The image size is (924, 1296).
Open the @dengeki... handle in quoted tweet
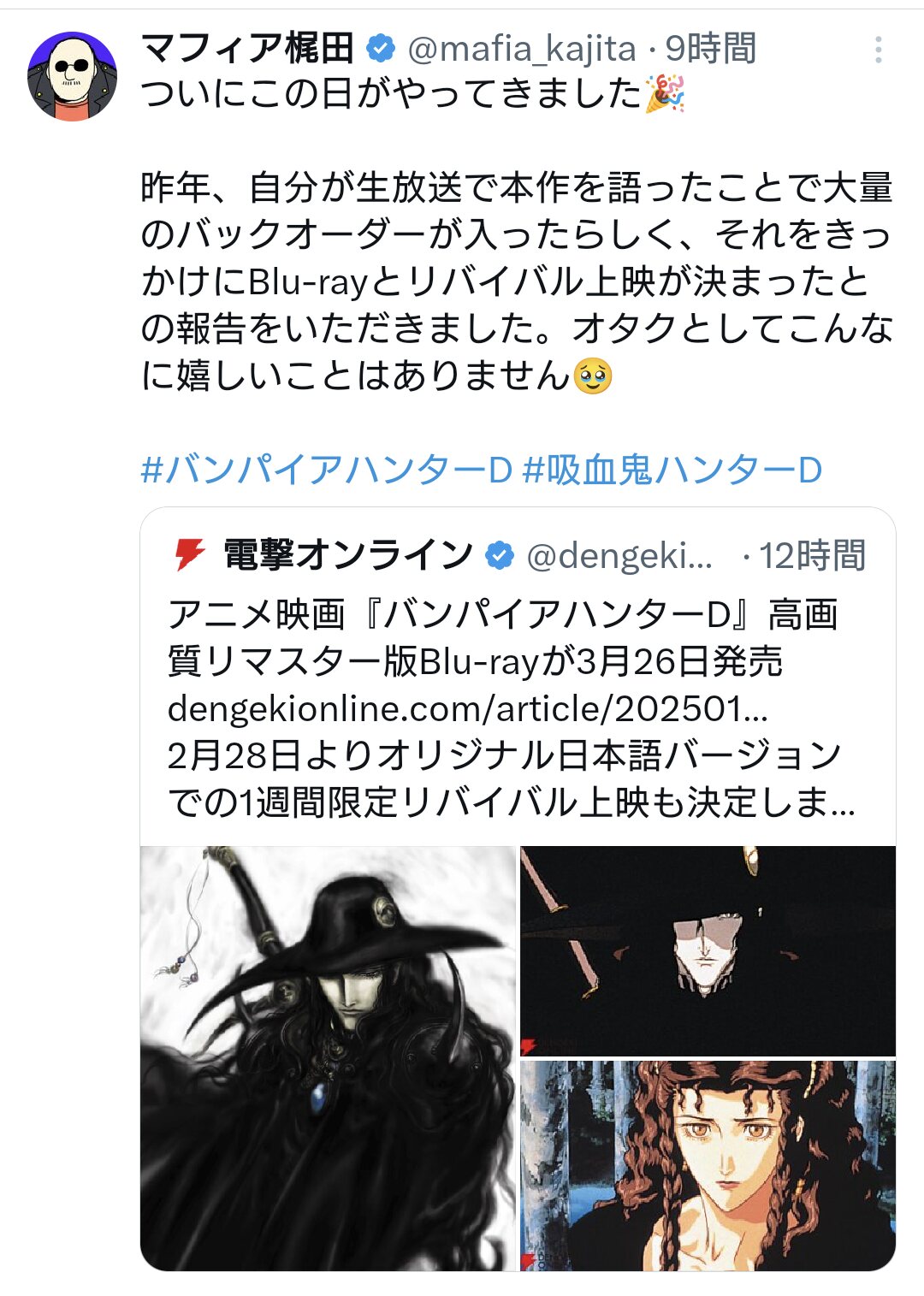pos(619,555)
